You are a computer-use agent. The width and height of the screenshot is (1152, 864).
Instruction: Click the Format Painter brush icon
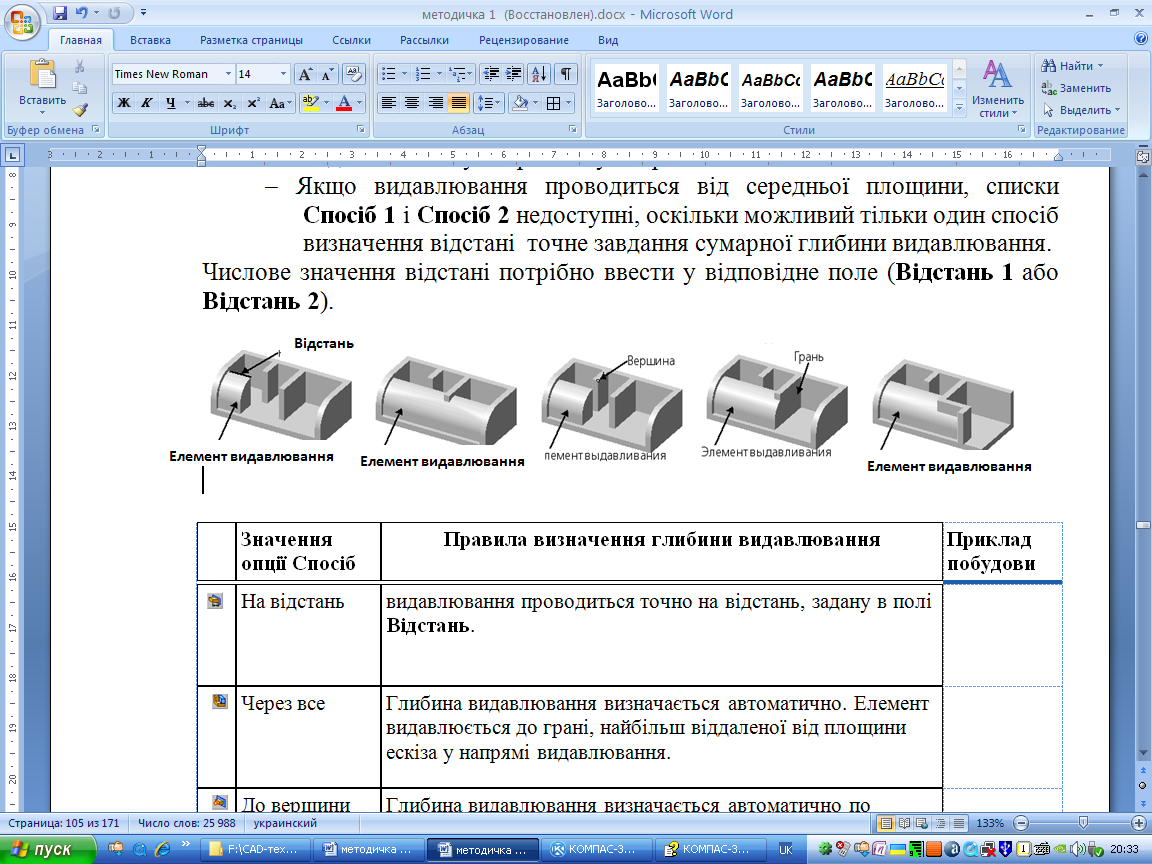click(x=79, y=109)
